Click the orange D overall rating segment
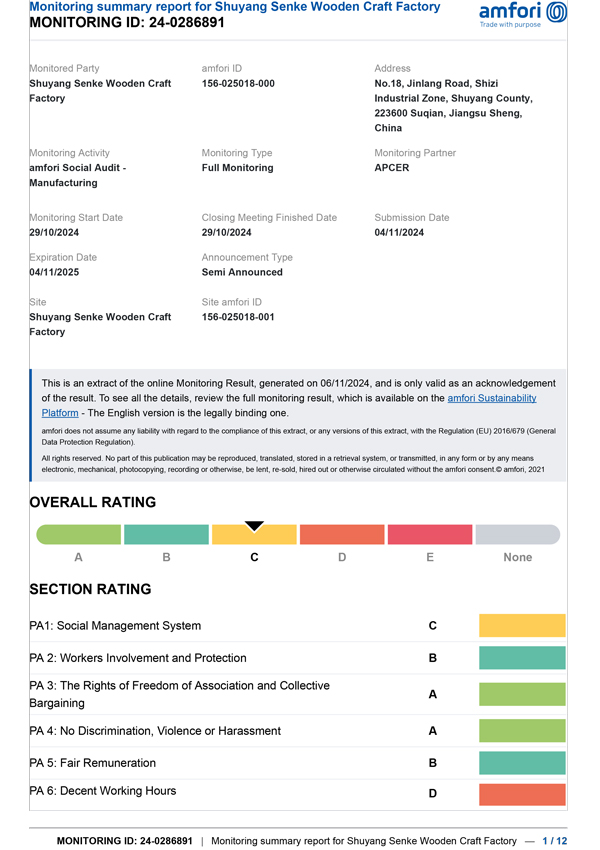Viewport: 600px width, 850px height. point(342,535)
